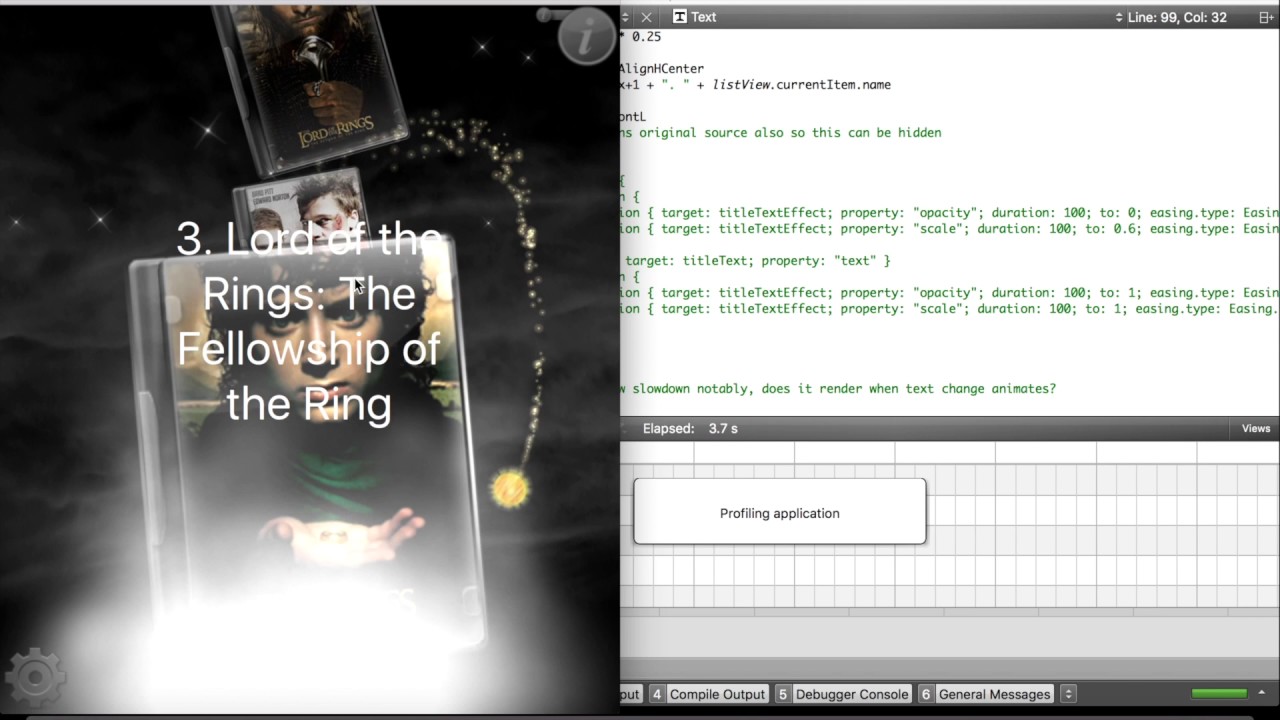Click the green build progress bar

[x=1219, y=693]
